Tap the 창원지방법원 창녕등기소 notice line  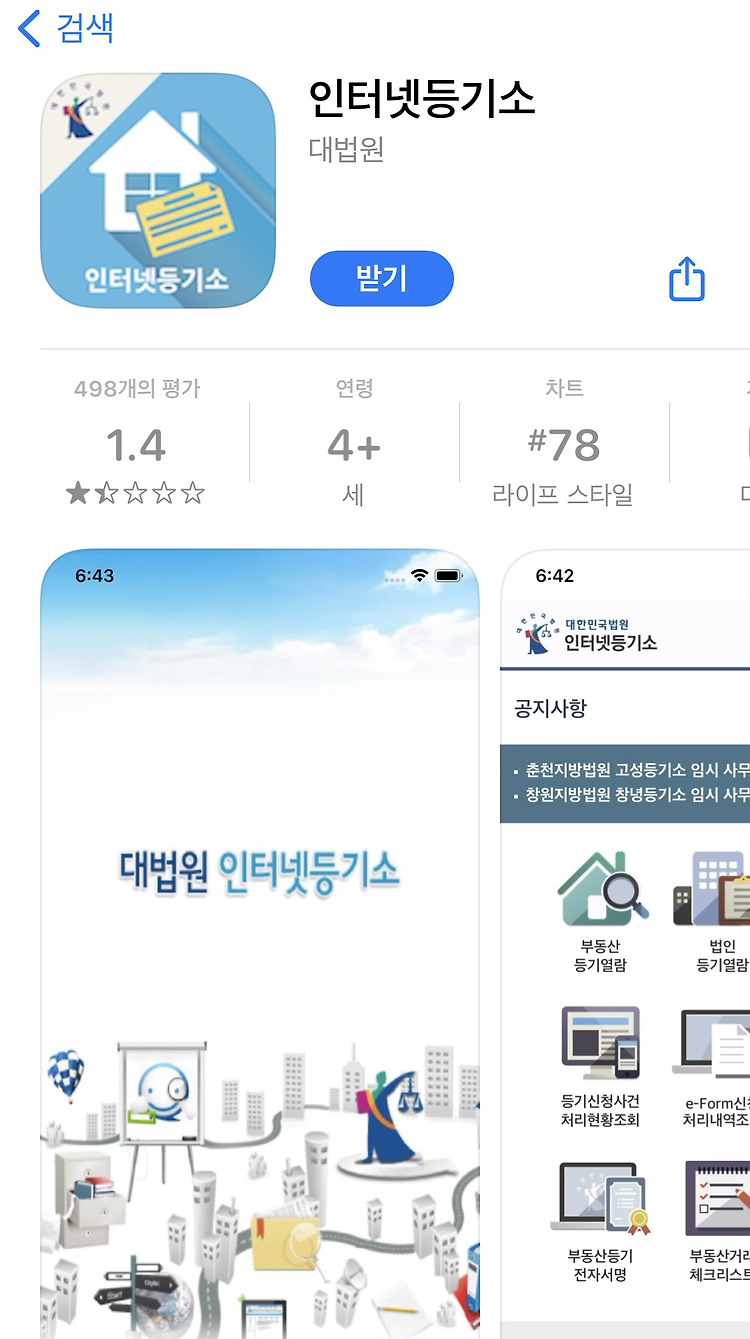[x=632, y=795]
